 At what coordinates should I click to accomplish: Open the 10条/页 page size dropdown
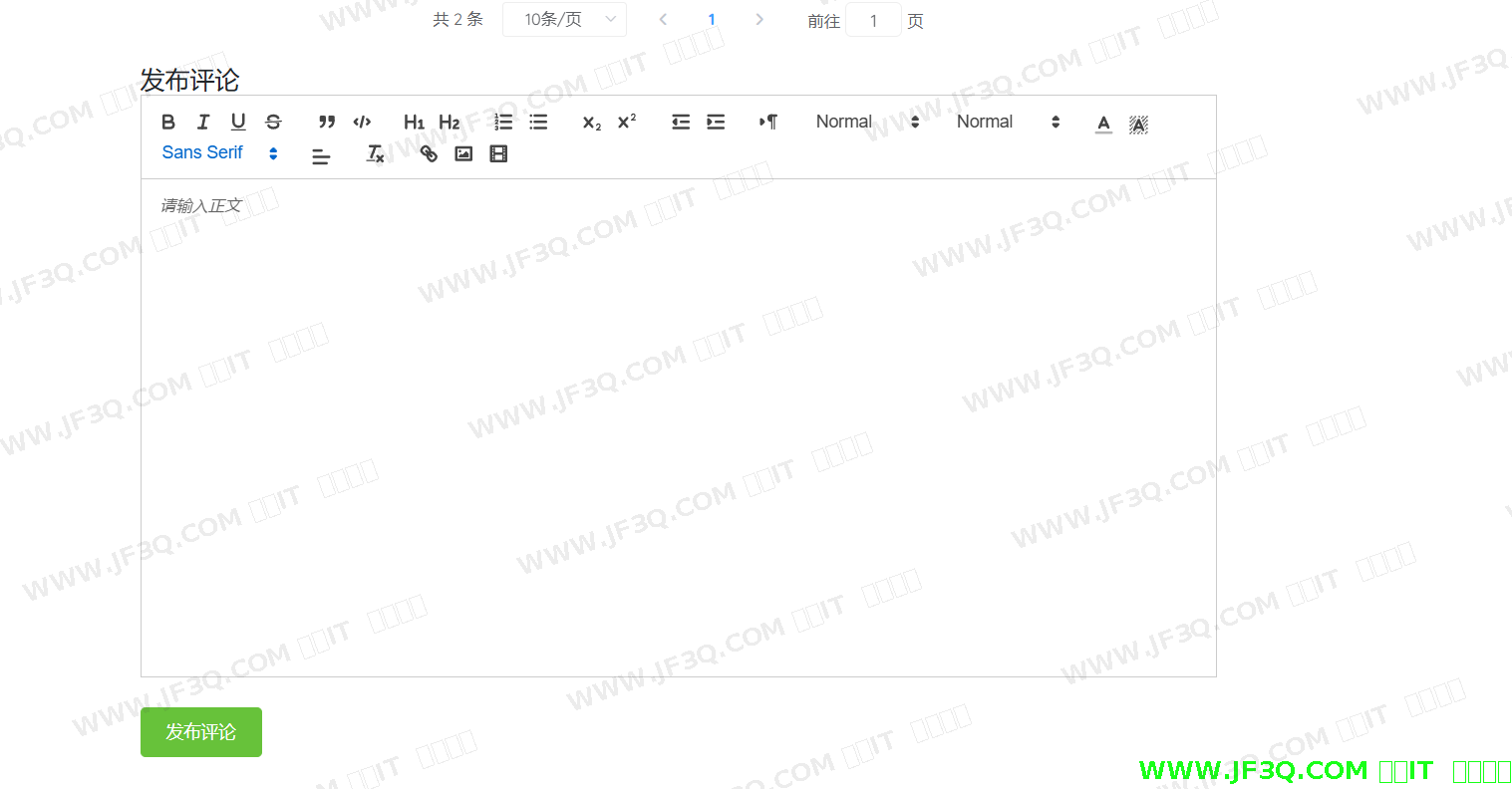[x=564, y=20]
